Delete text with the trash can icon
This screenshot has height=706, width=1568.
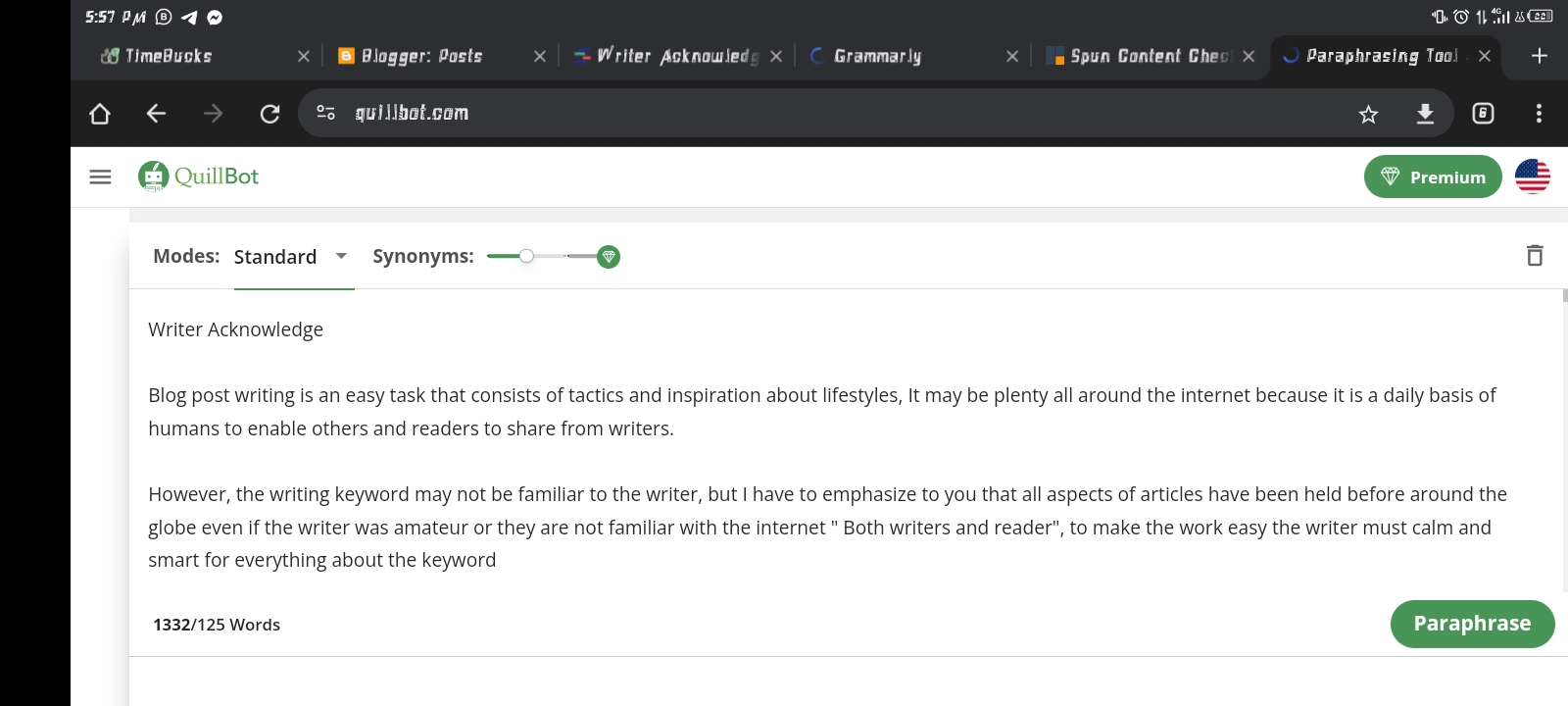1535,256
